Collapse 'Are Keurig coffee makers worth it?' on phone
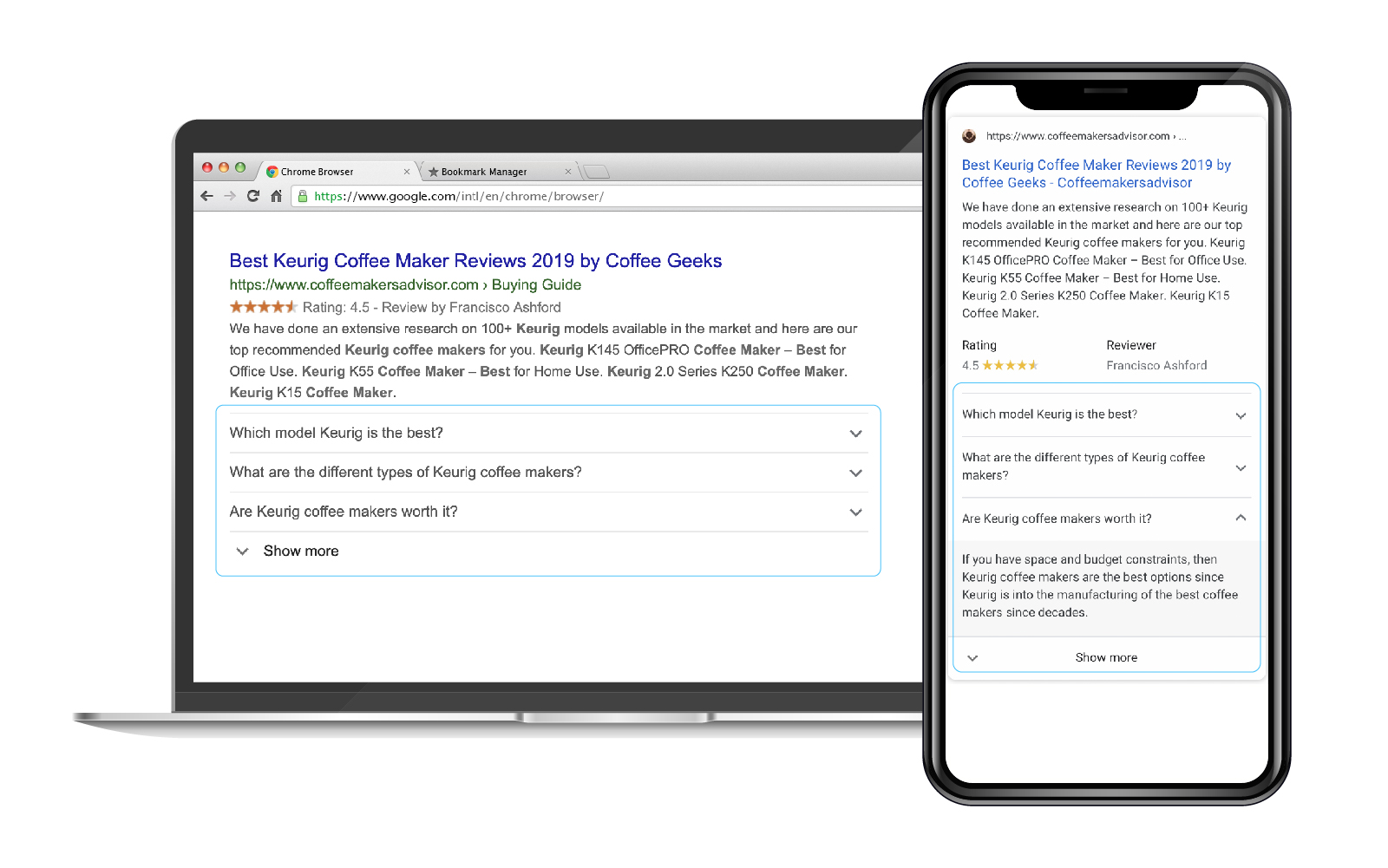The image size is (1388, 868). pos(1106,519)
